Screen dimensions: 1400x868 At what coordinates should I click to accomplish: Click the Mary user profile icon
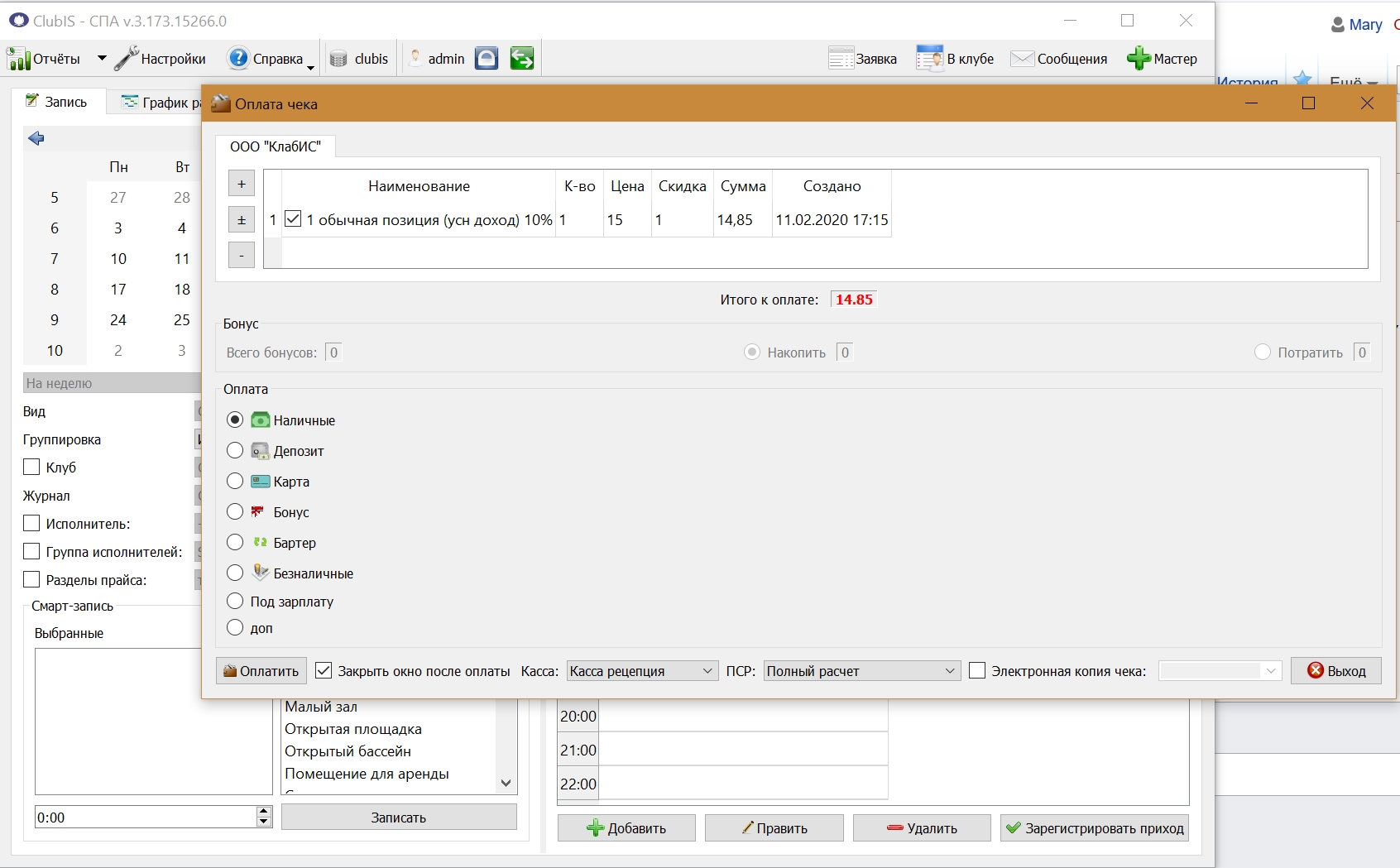1337,25
